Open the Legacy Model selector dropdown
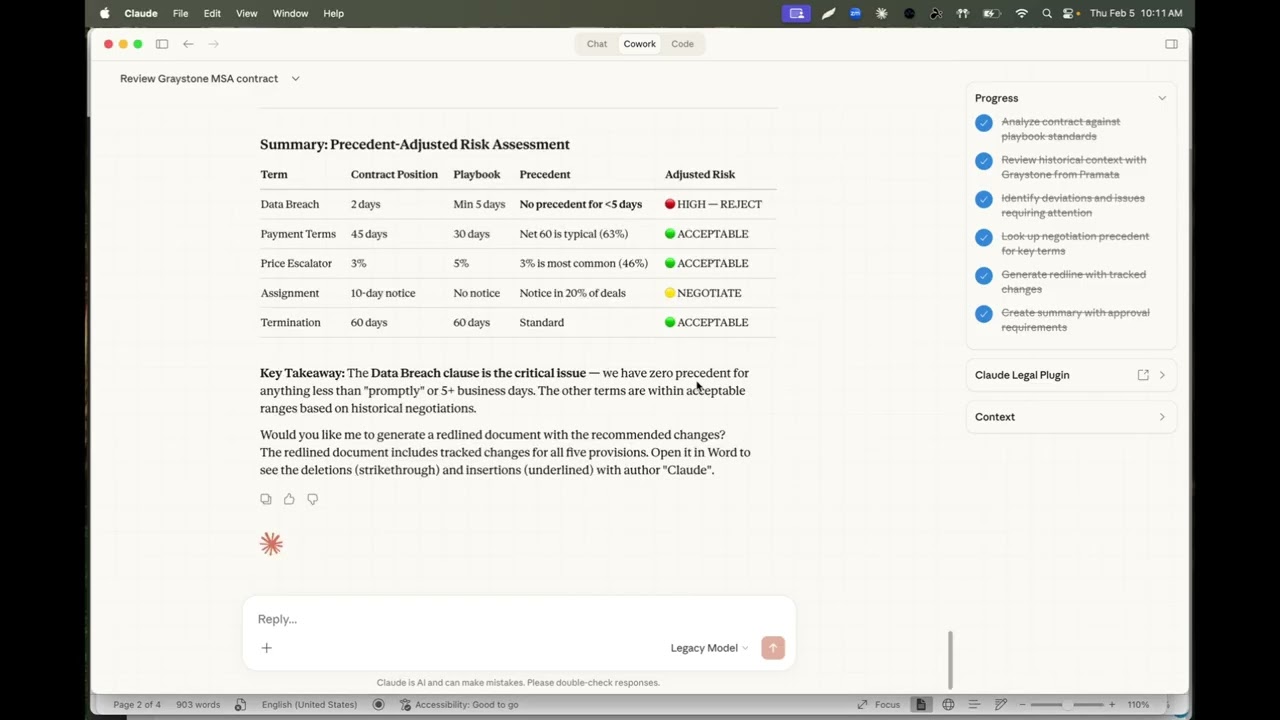 click(709, 648)
